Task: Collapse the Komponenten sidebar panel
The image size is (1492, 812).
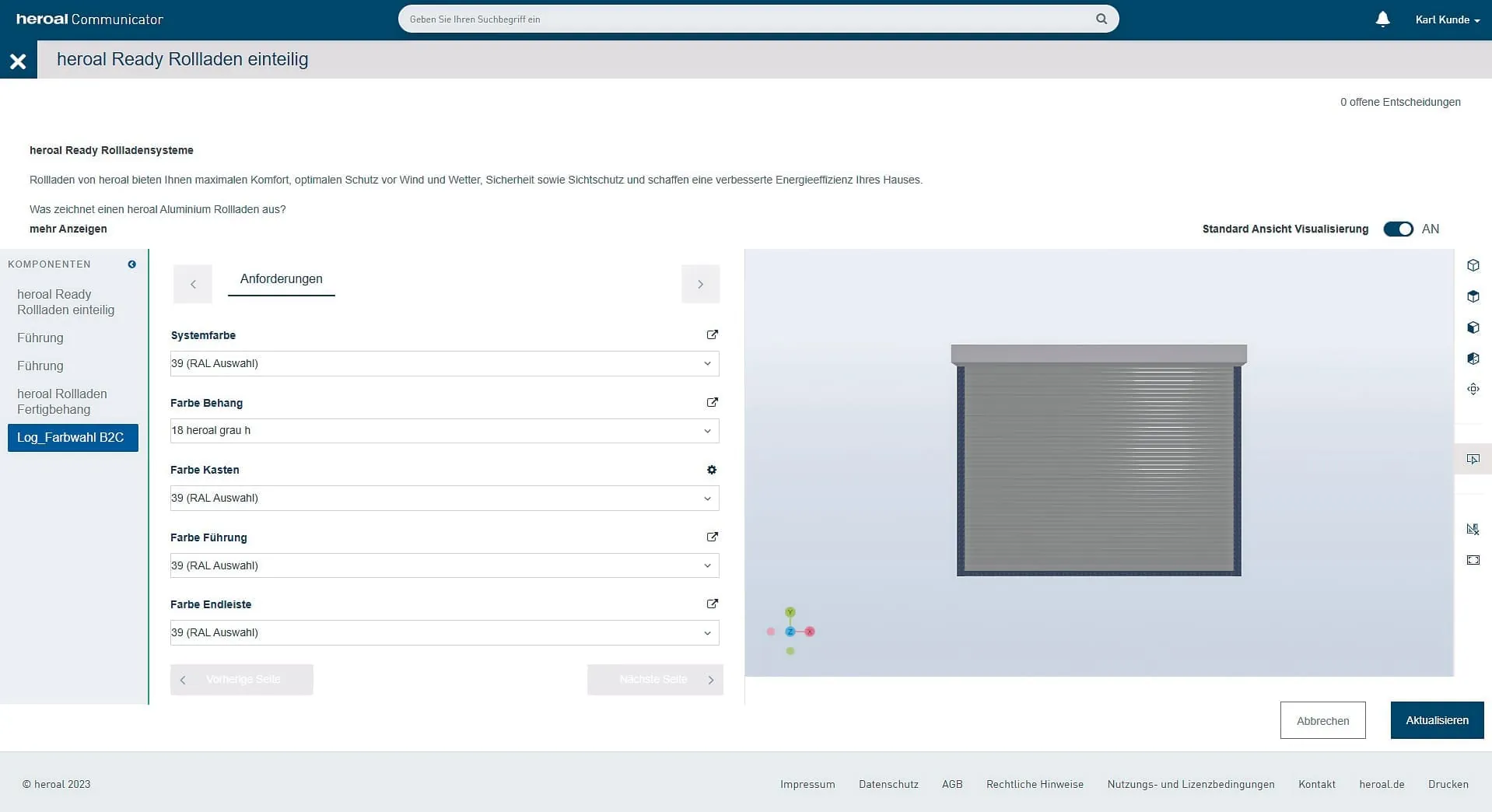Action: 131,264
